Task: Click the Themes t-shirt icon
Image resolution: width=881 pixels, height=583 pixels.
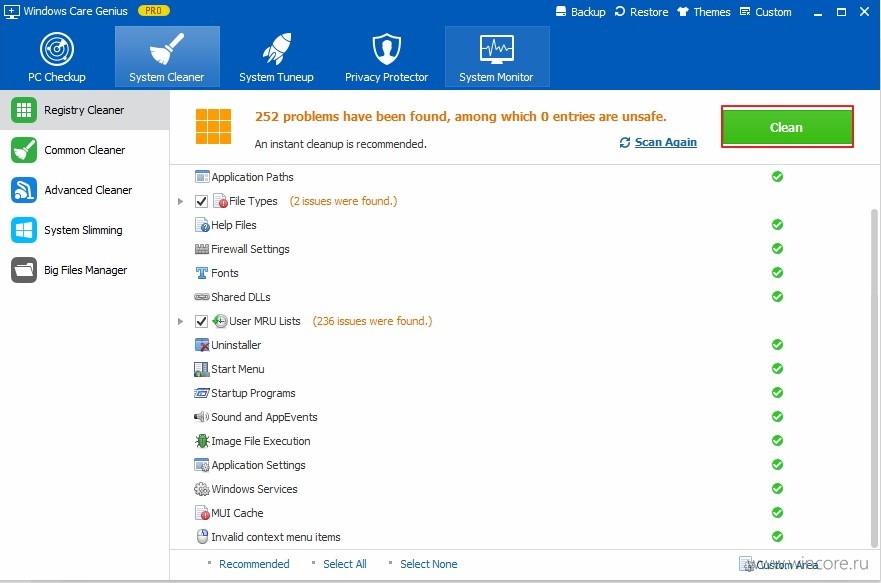Action: [683, 11]
